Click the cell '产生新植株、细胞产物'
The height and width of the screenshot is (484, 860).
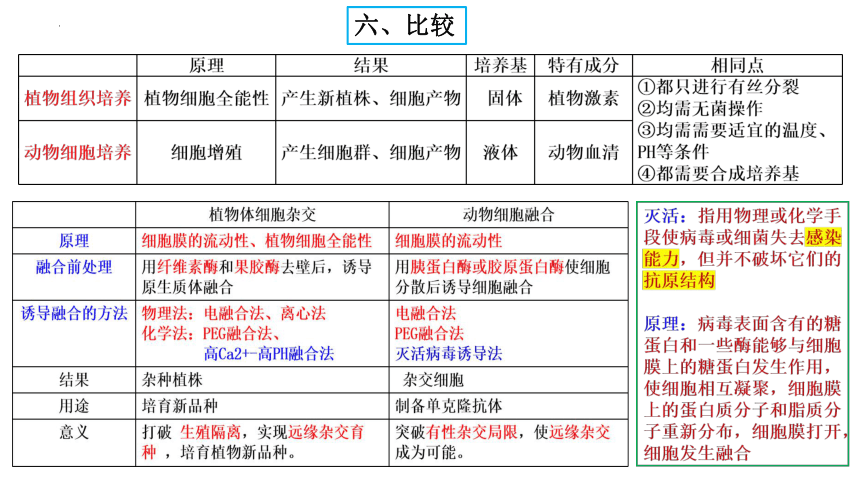click(x=371, y=98)
